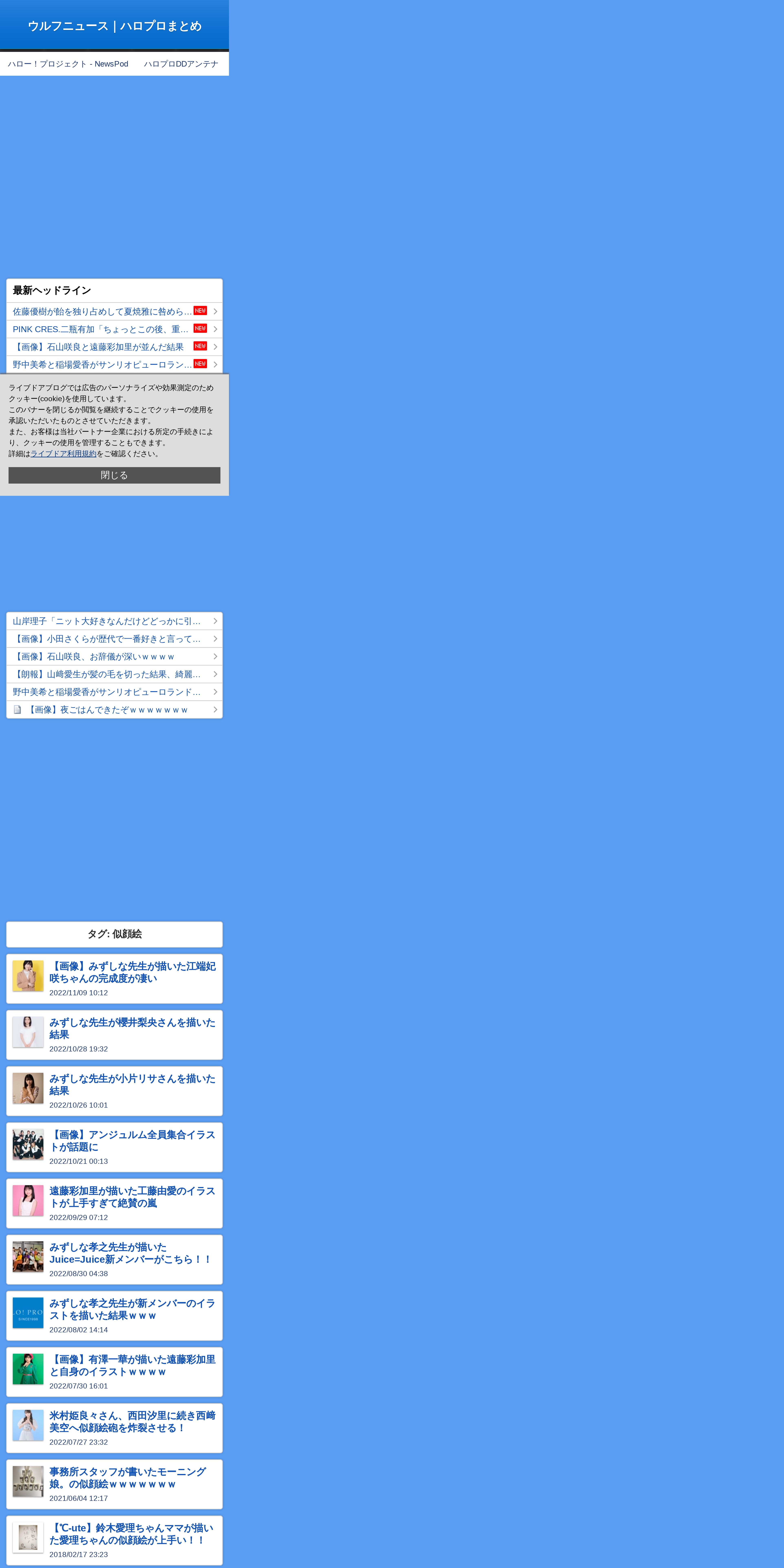Click thumbnail of アンジュルム全員集合 article

(x=28, y=1144)
